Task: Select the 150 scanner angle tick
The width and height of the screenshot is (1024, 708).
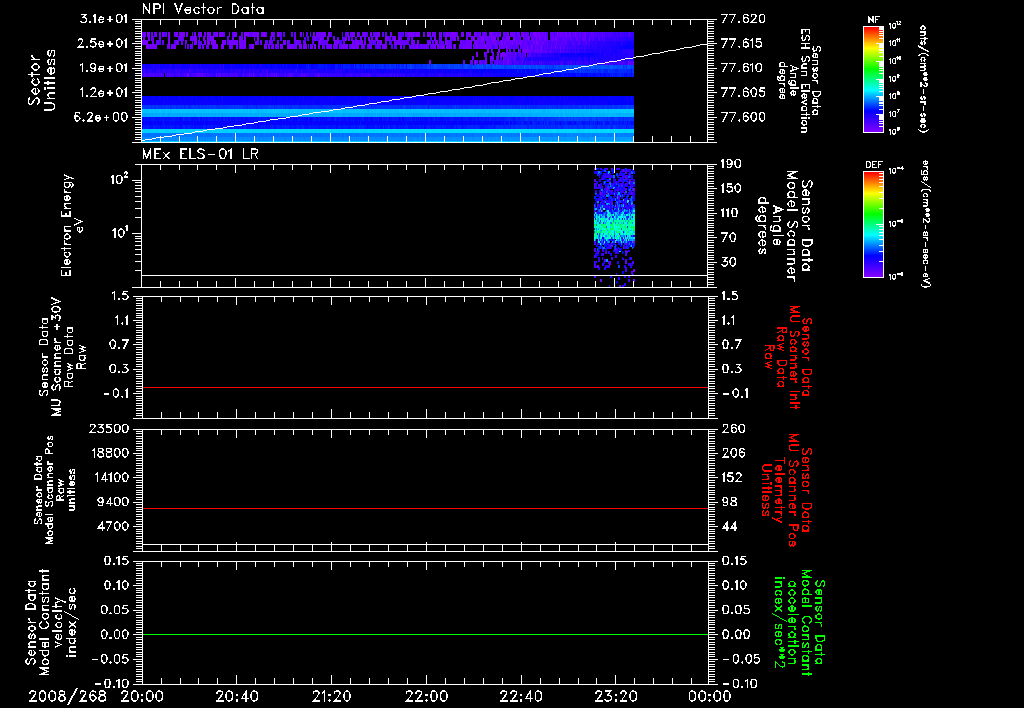Action: [731, 189]
